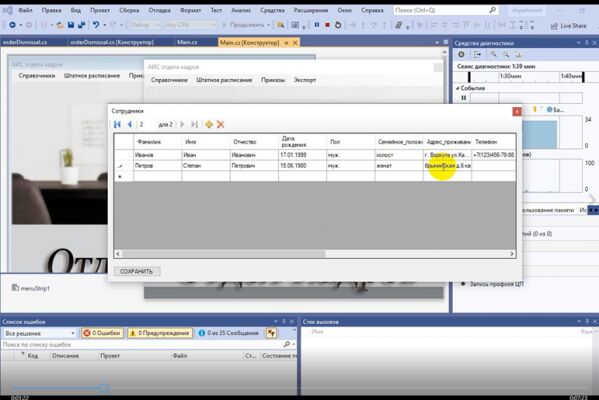Viewport: 599px width, 400px height.
Task: Go to last record in Сотрудники navigator
Action: [194, 124]
